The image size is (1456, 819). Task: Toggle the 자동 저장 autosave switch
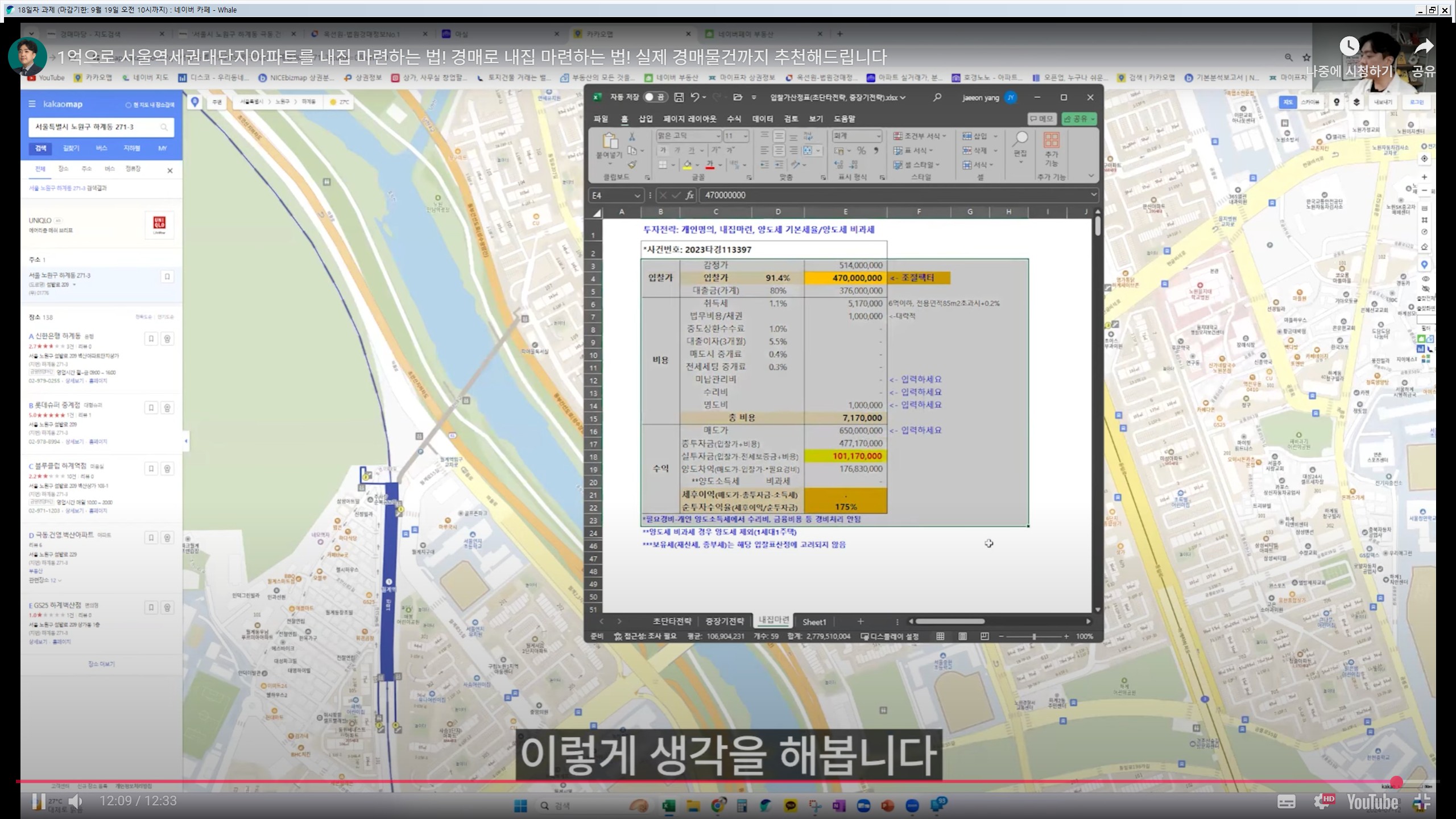(655, 97)
